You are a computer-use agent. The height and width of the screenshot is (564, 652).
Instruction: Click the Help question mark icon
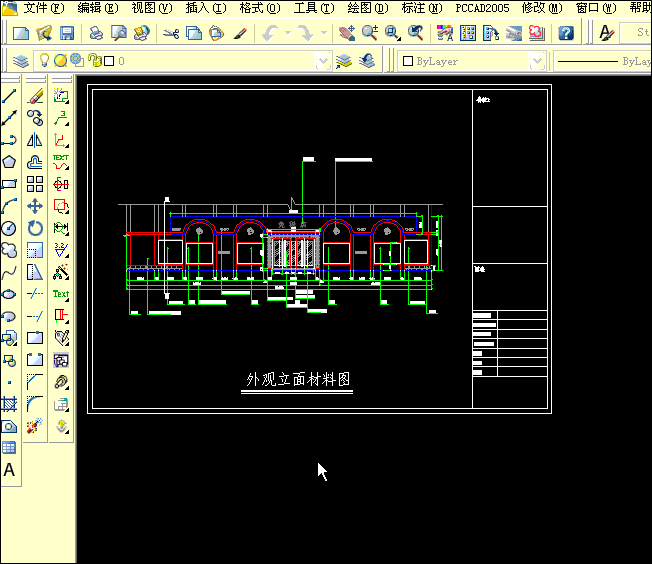point(566,33)
